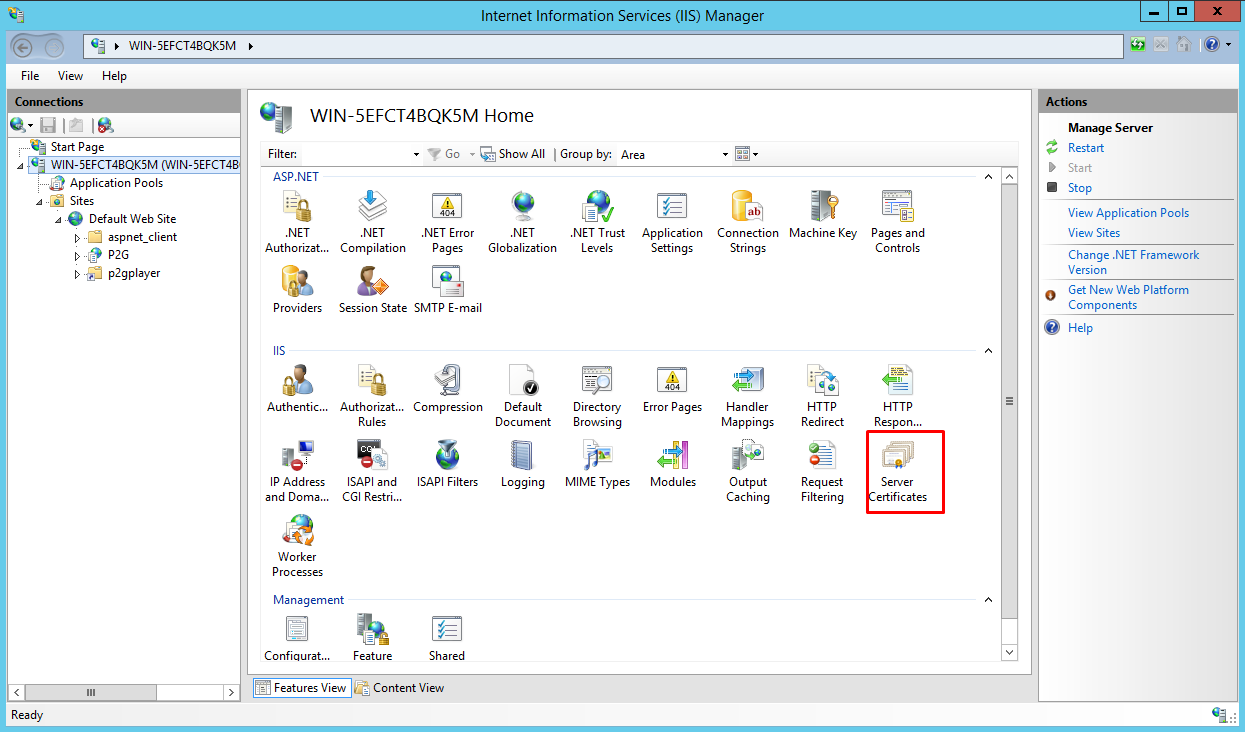
Task: Open the .NET Error Pages feature
Action: tap(447, 222)
